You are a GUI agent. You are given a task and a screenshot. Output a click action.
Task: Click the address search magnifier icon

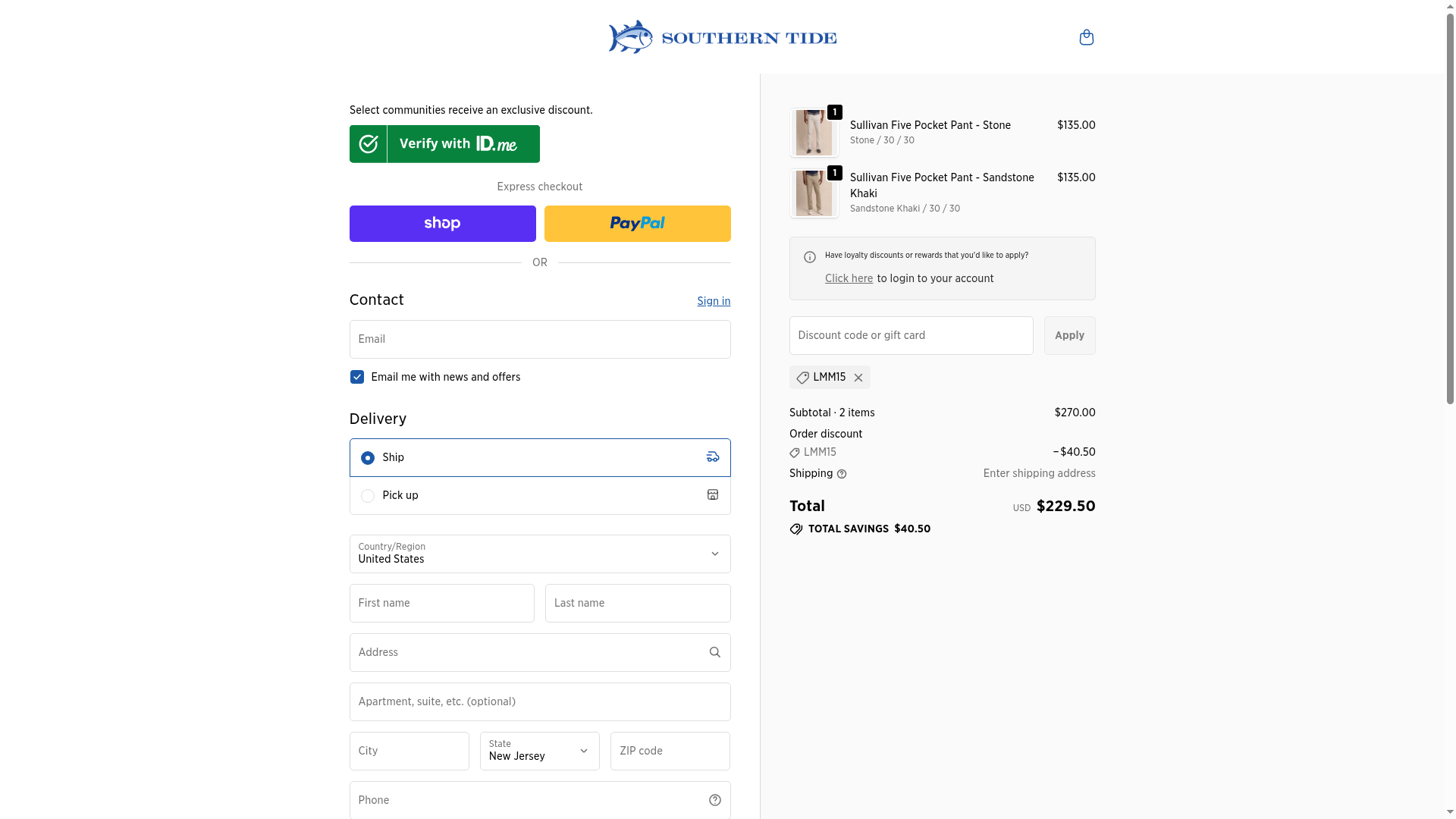pyautogui.click(x=714, y=652)
